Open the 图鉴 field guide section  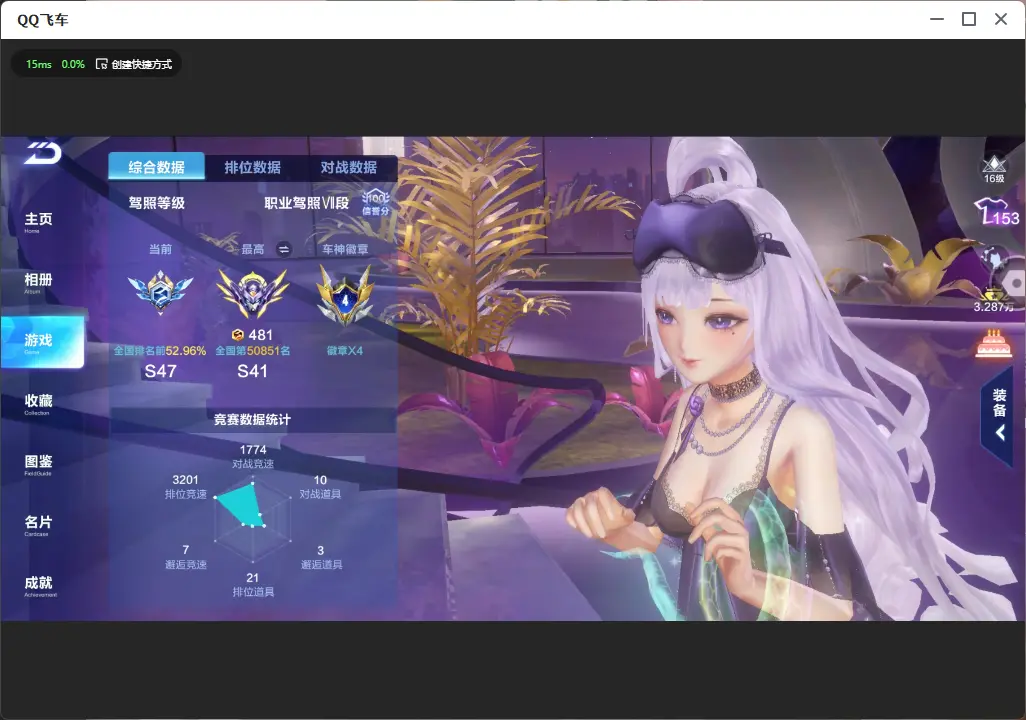coord(38,465)
